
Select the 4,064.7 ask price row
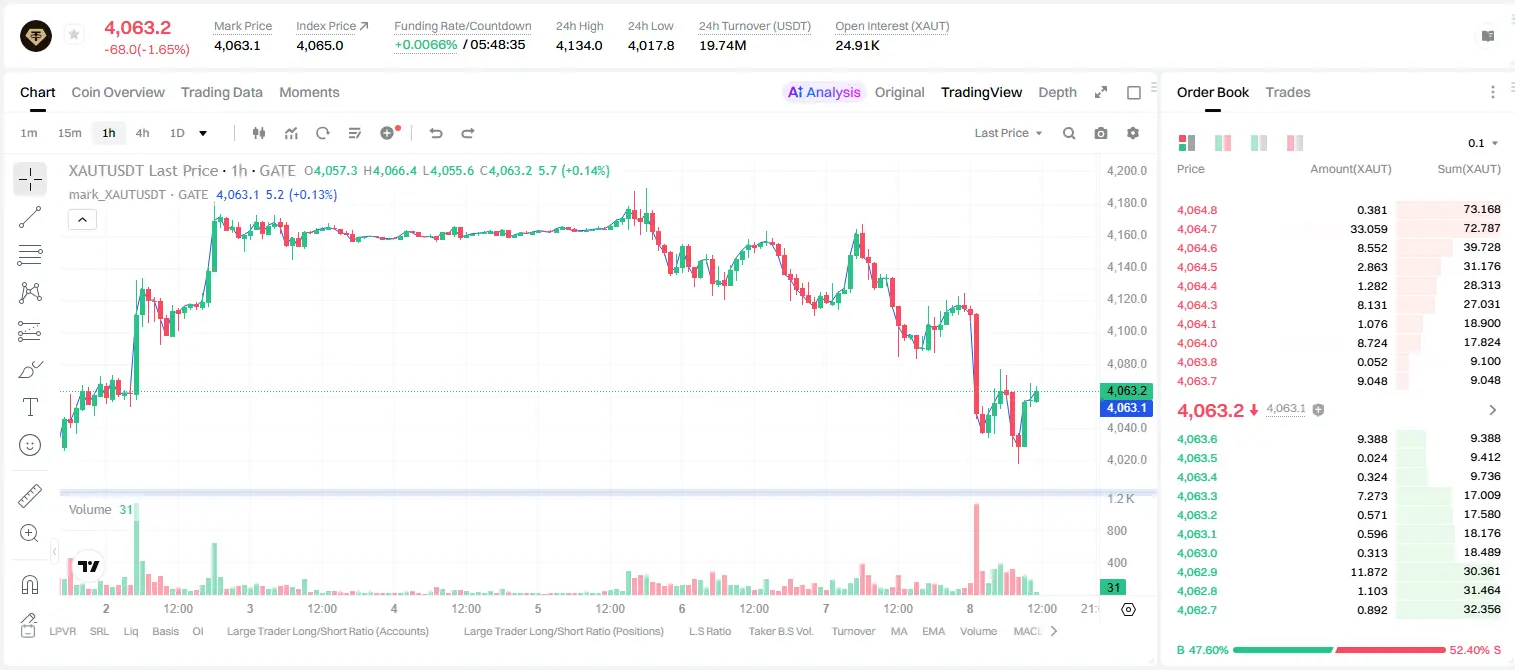point(1339,229)
